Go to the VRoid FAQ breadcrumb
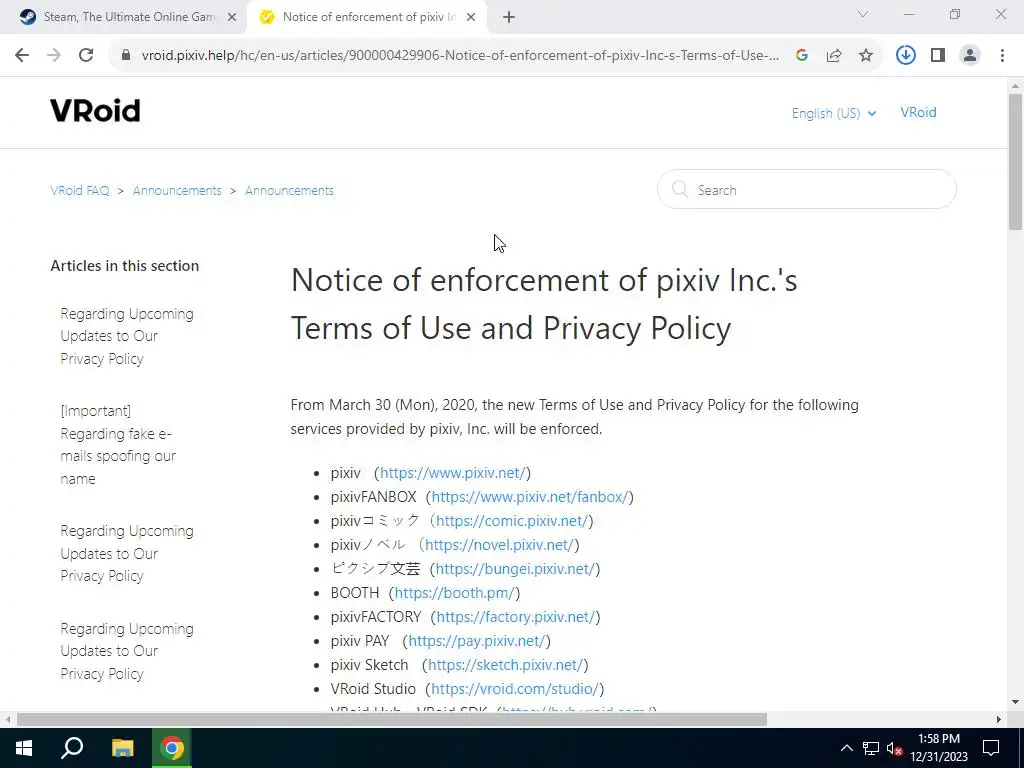 pyautogui.click(x=80, y=191)
